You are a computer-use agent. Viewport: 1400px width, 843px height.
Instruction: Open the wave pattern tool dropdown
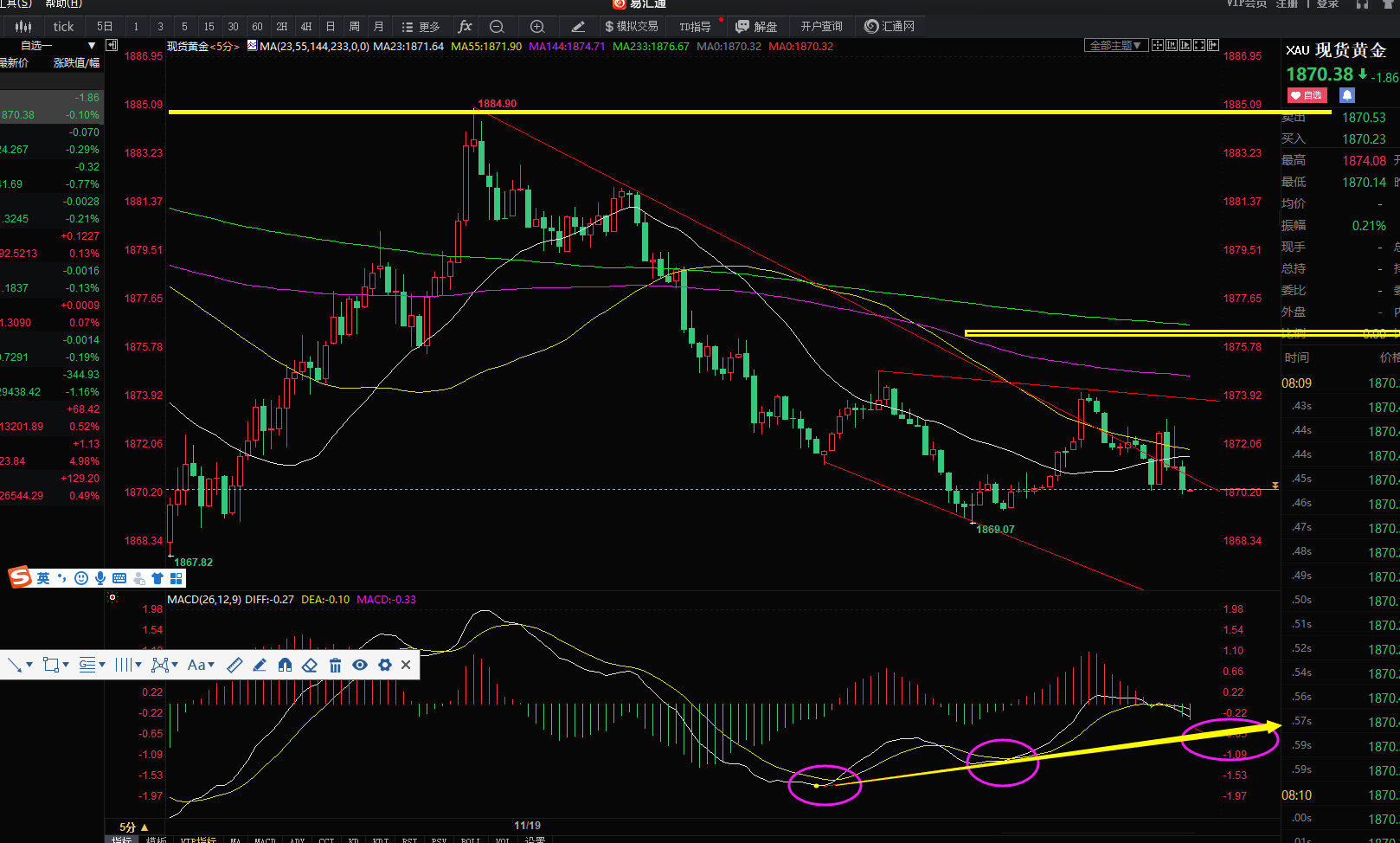click(x=164, y=665)
